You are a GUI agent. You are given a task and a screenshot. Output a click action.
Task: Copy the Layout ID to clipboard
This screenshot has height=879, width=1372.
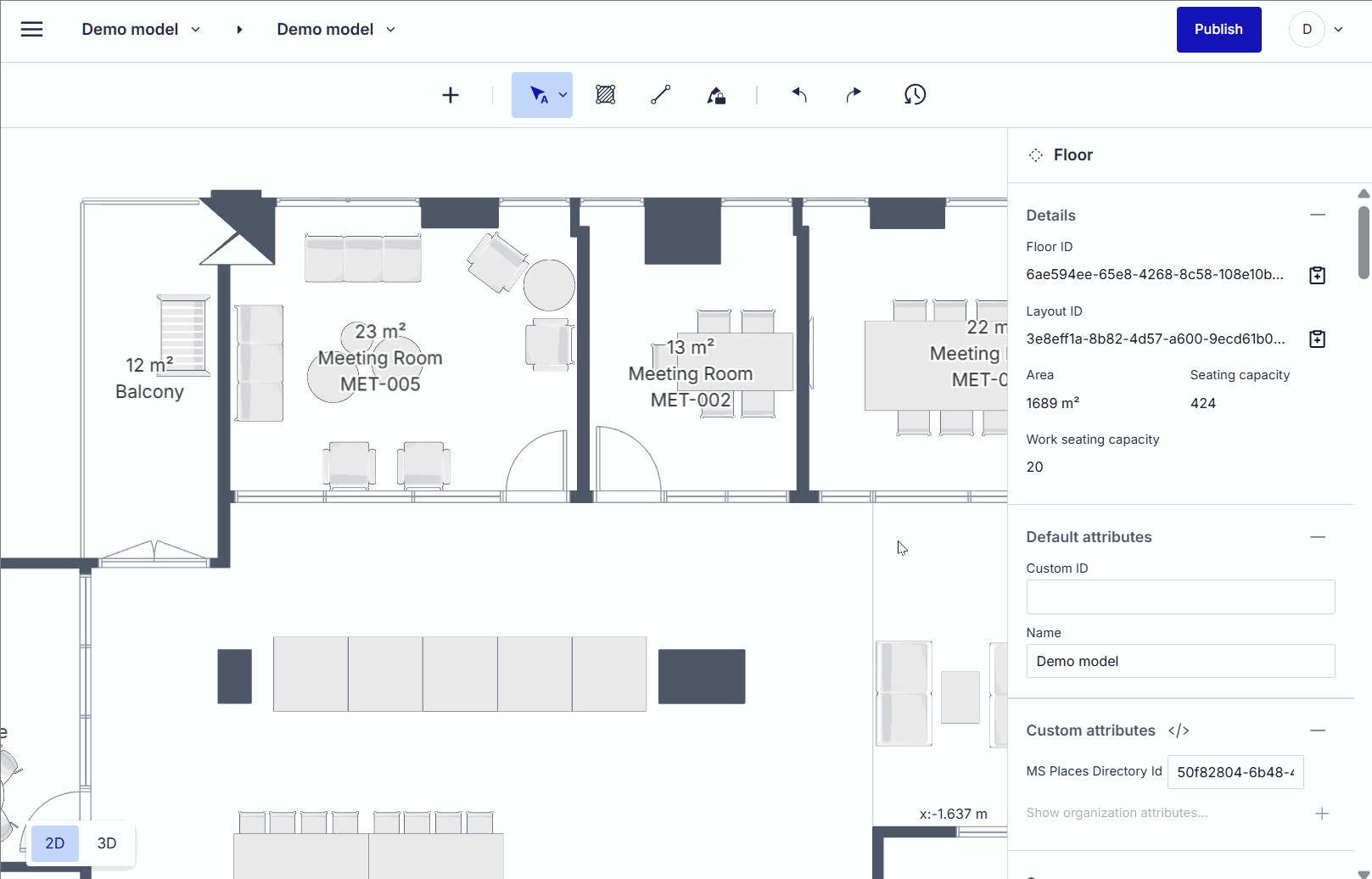click(1317, 339)
